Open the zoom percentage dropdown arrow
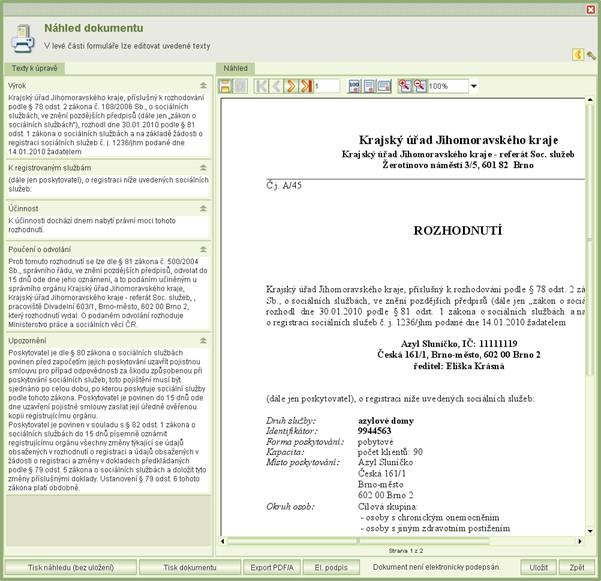Image resolution: width=601 pixels, height=581 pixels. [474, 86]
